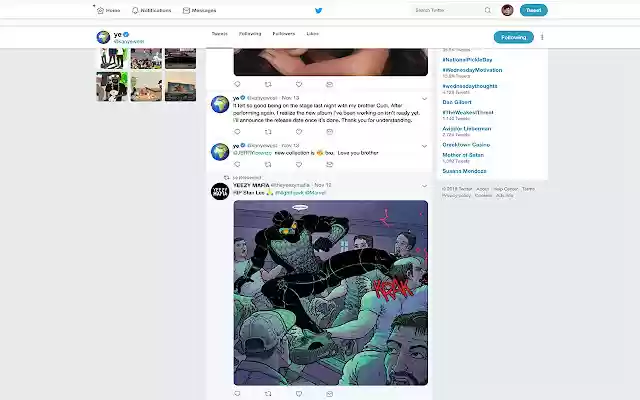Reply to the 'brother Cudi' tweet
Screen dimensions: 640x400
237,131
